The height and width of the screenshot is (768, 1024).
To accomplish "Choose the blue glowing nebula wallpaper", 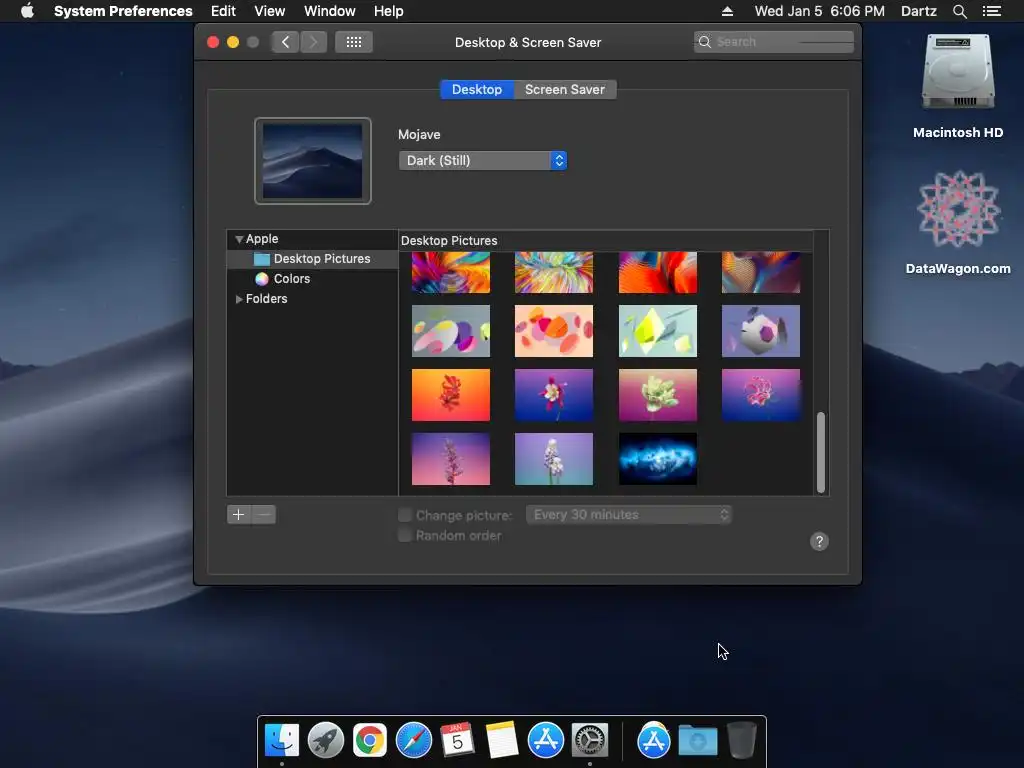I will pyautogui.click(x=658, y=459).
